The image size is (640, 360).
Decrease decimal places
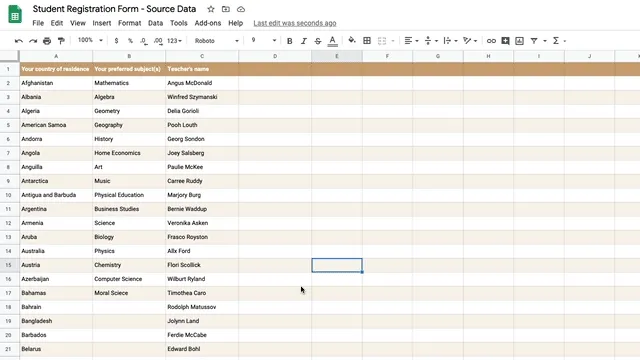(x=144, y=41)
